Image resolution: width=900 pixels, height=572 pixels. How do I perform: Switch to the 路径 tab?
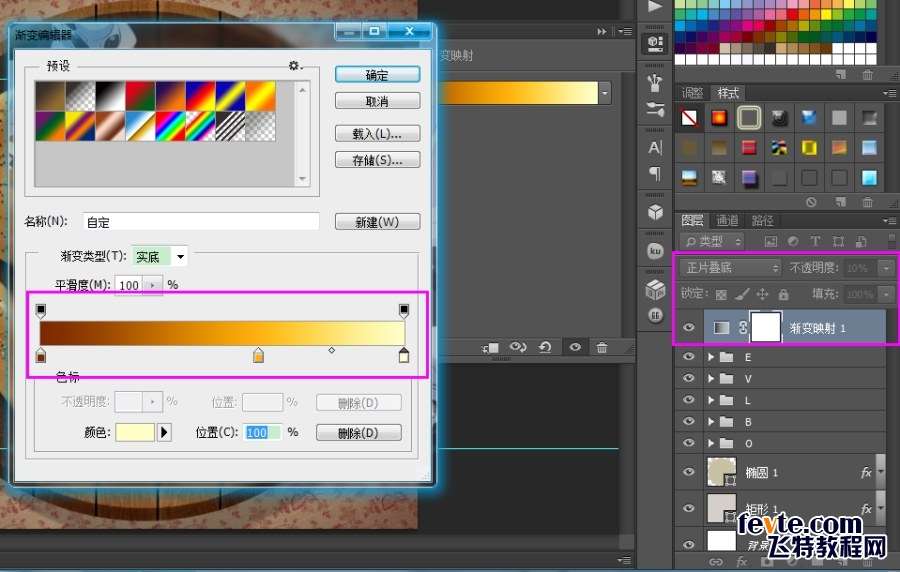tap(762, 220)
